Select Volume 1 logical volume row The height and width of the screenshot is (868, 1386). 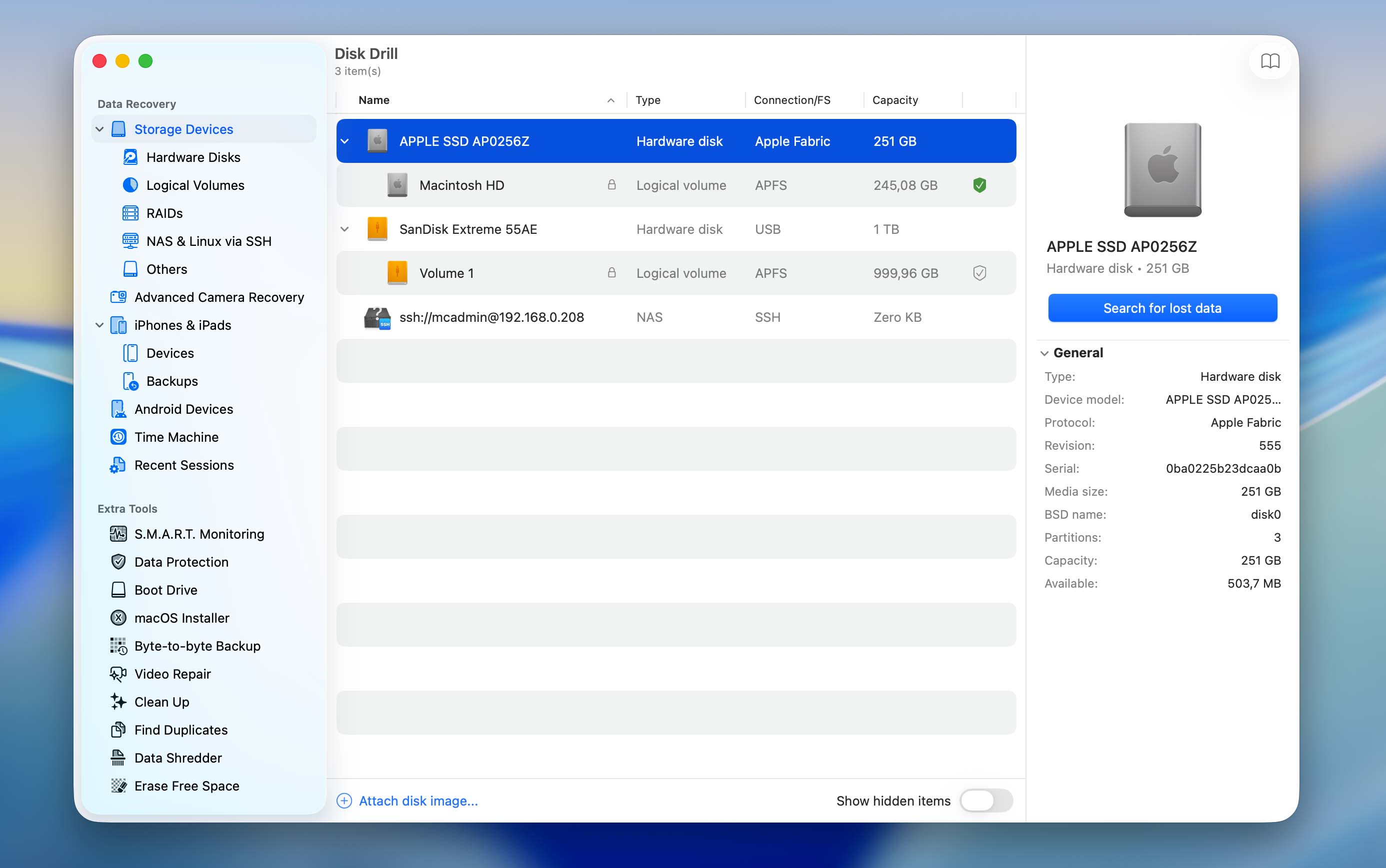[676, 273]
